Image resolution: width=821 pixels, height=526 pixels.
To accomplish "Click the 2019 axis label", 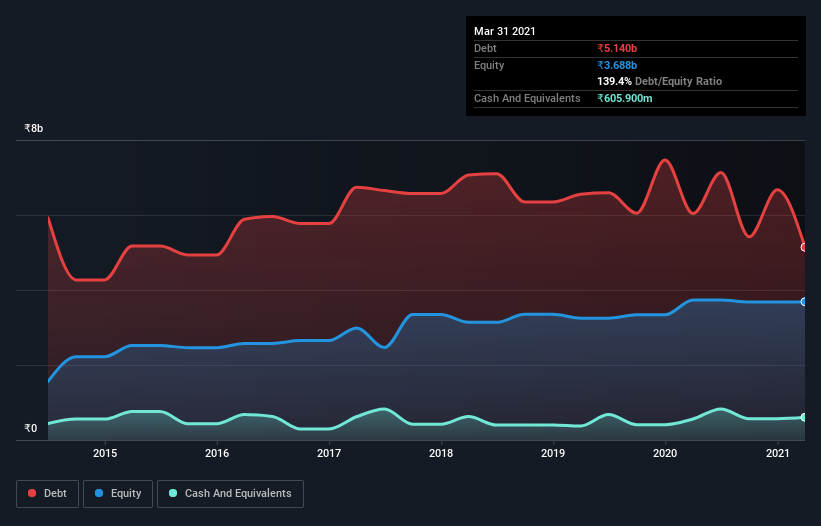I will click(553, 453).
